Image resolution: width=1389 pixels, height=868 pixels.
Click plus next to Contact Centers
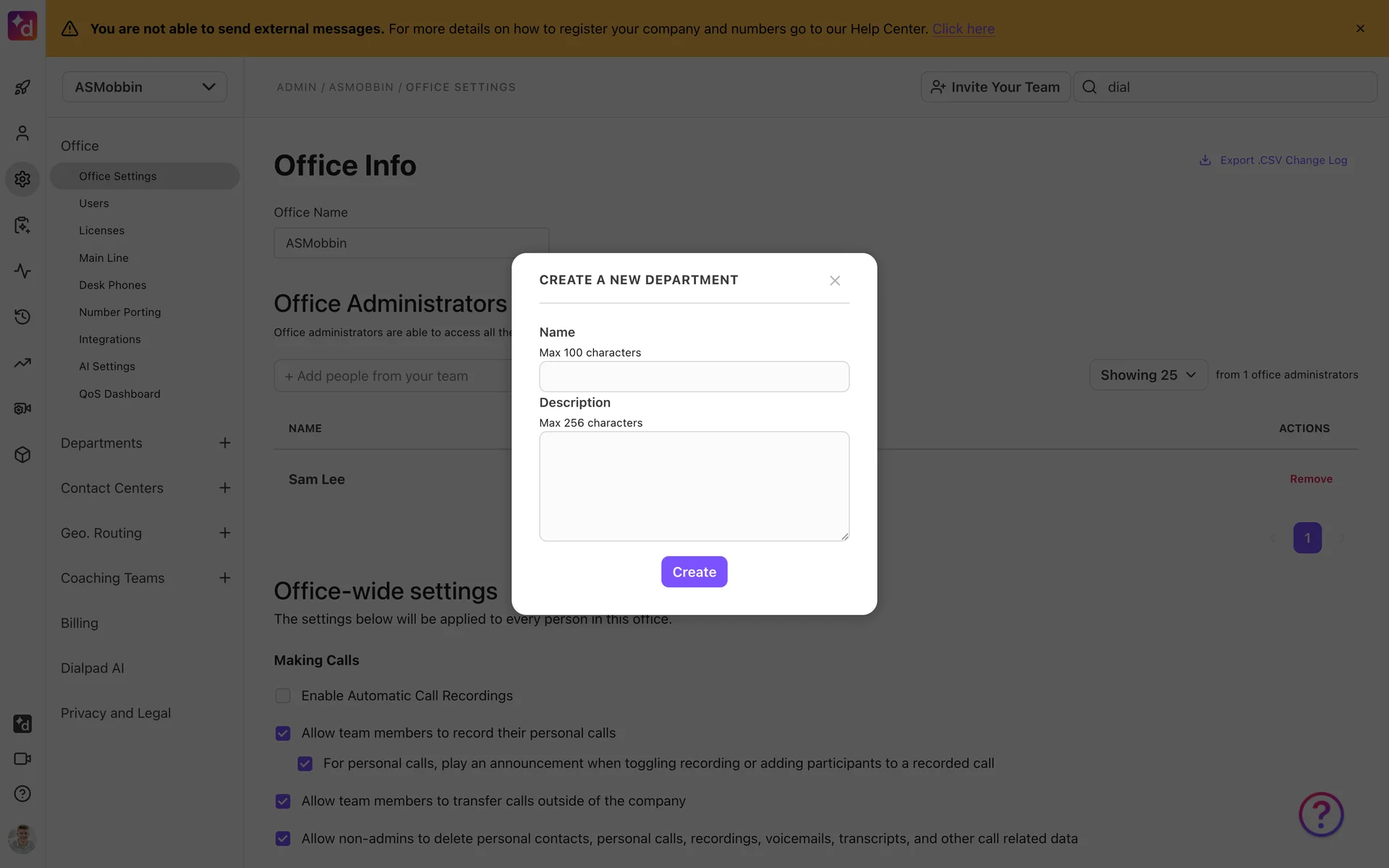225,488
